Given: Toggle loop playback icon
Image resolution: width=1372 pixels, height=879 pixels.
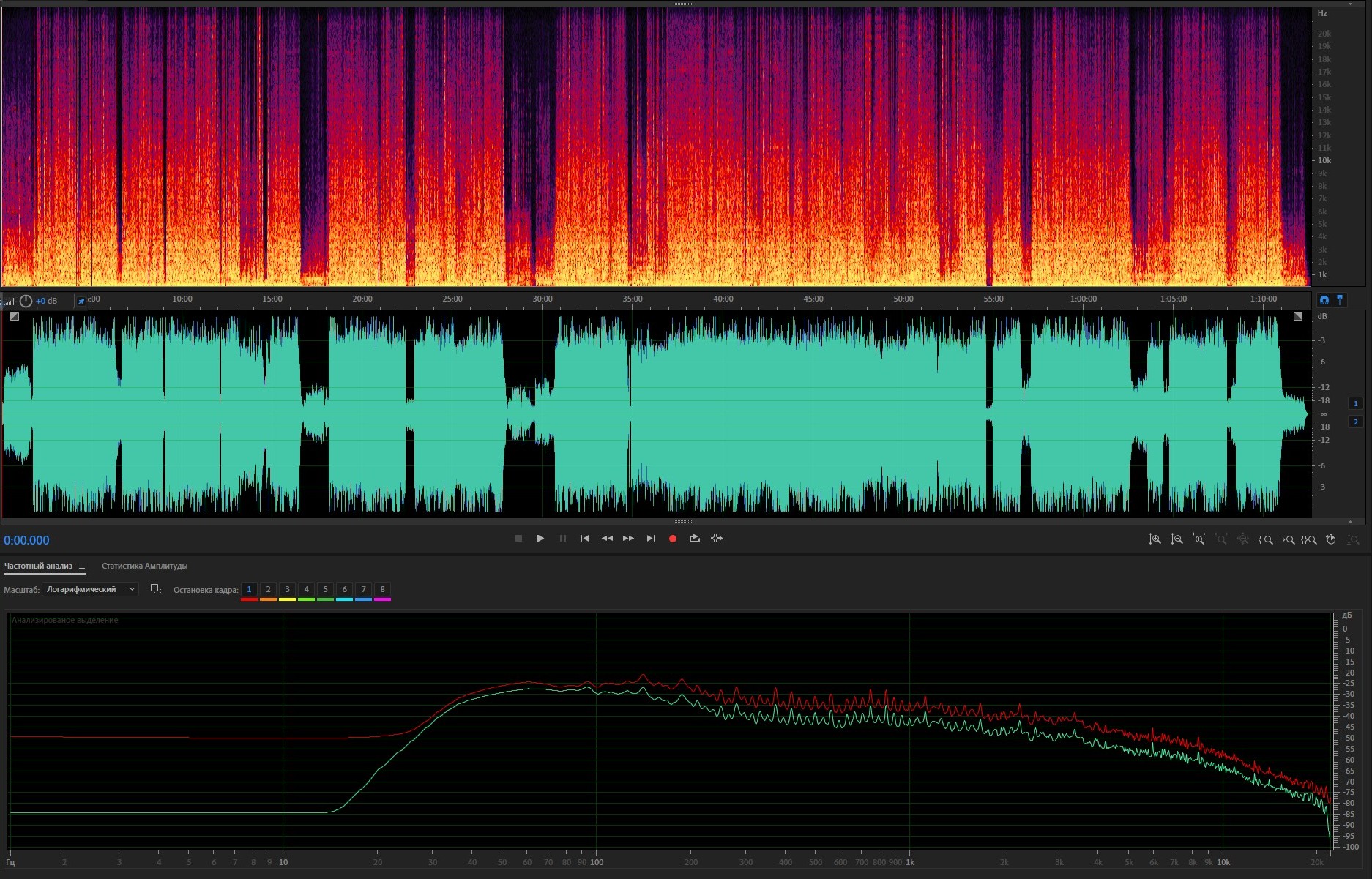Looking at the screenshot, I should tap(694, 539).
